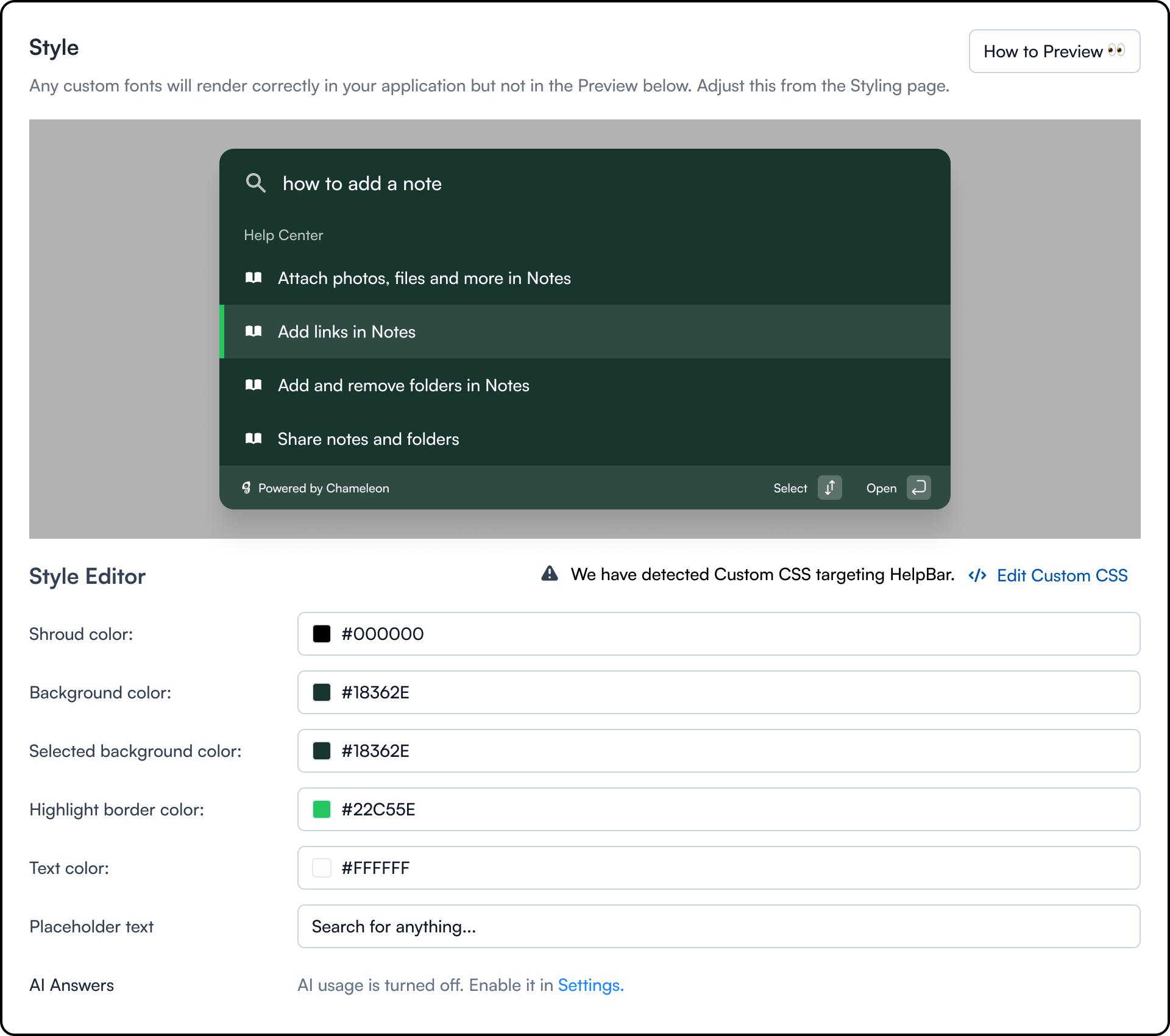Click the green Highlight border color swatch
Viewport: 1170px width, 1036px height.
[322, 809]
